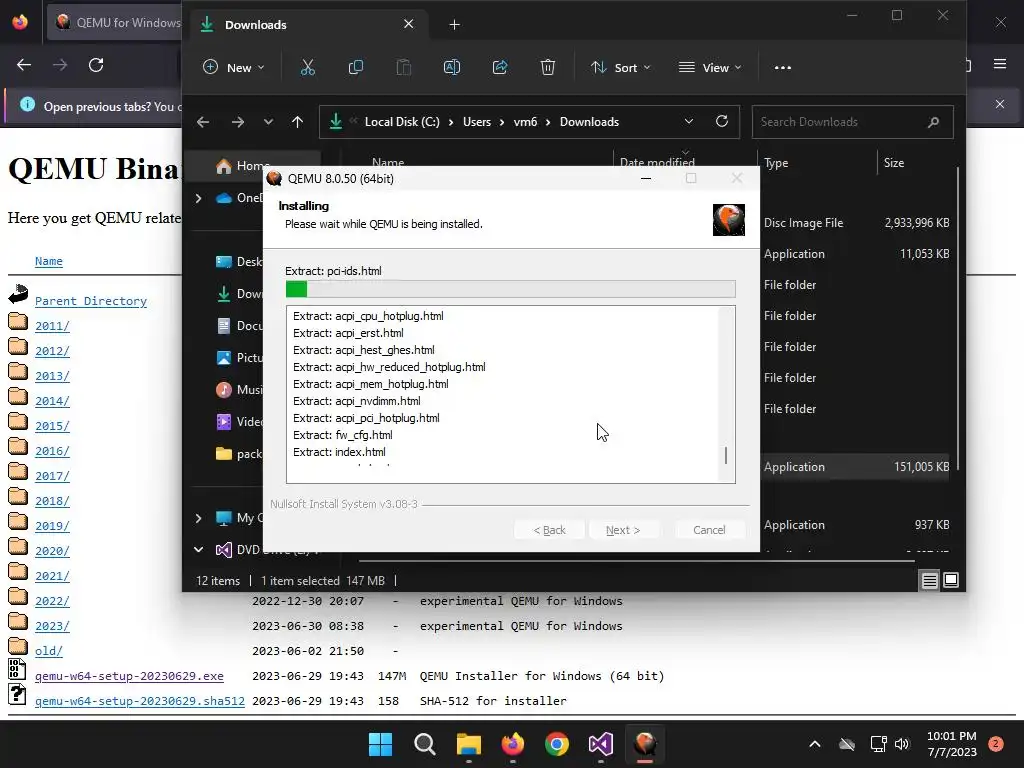Expand the OneDrive tree item
The image size is (1024, 768).
pyautogui.click(x=199, y=198)
